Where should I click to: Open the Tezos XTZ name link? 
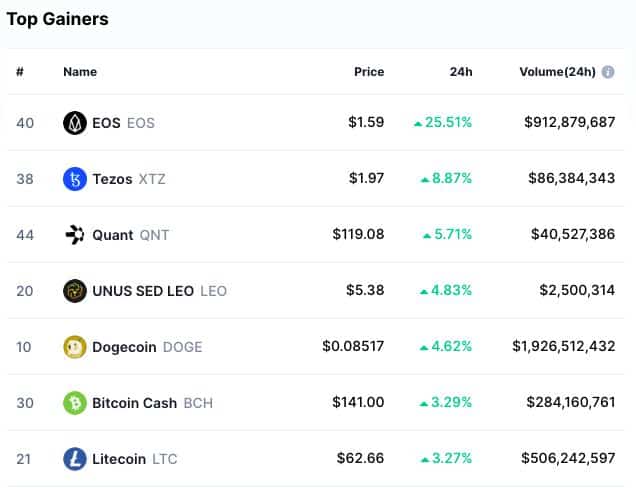tap(129, 179)
